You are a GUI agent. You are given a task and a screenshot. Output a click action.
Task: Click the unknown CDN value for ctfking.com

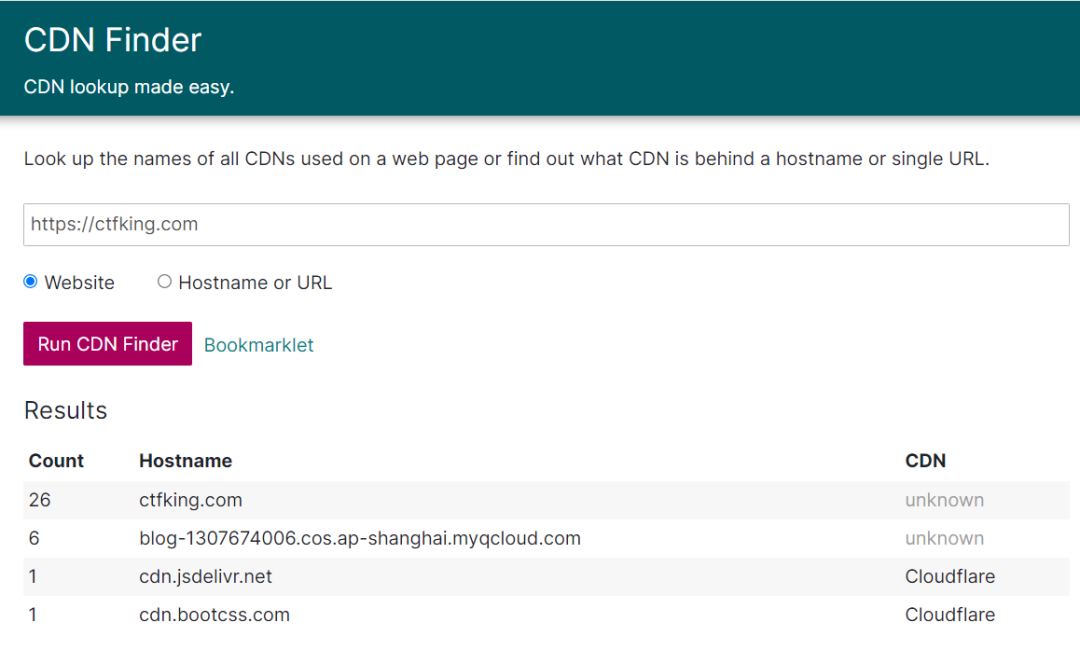click(944, 500)
